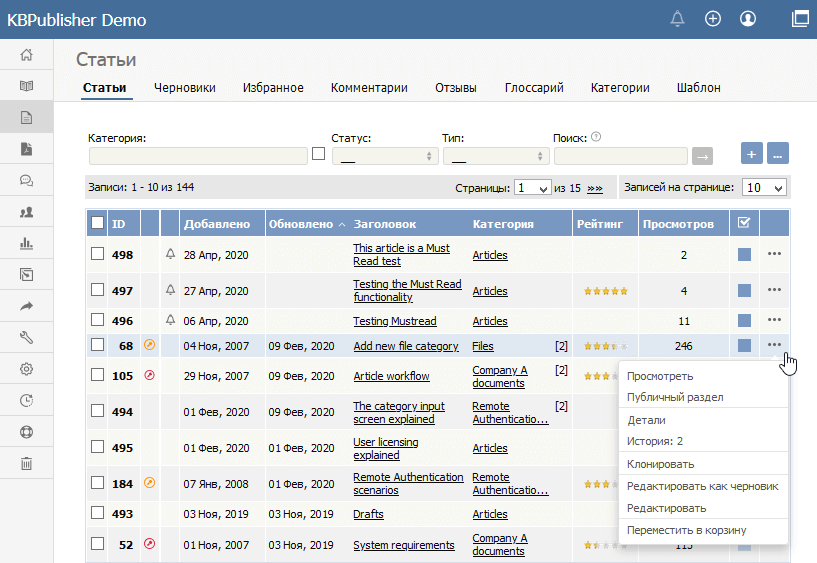Open the wrench tools icon in sidebar

(27, 337)
